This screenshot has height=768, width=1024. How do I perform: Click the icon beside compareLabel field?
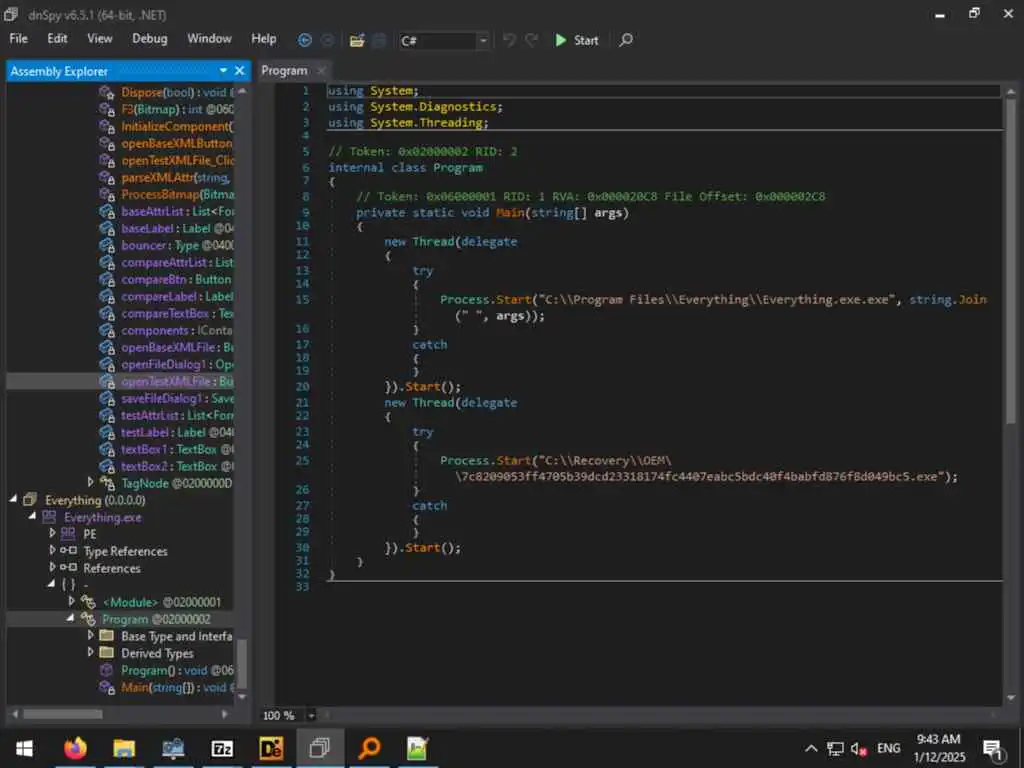coord(107,296)
